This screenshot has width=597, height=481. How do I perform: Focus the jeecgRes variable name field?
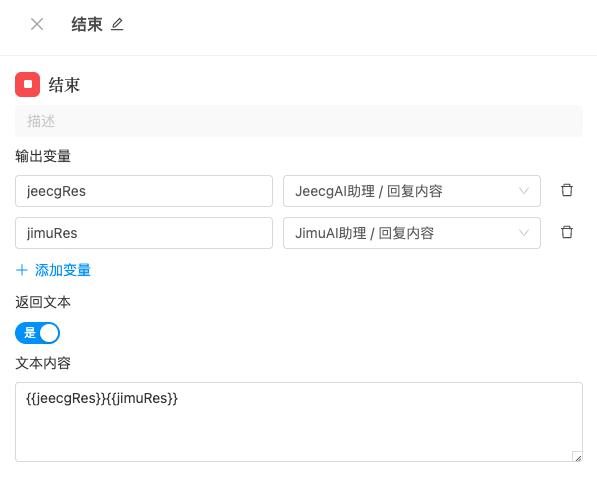(144, 191)
